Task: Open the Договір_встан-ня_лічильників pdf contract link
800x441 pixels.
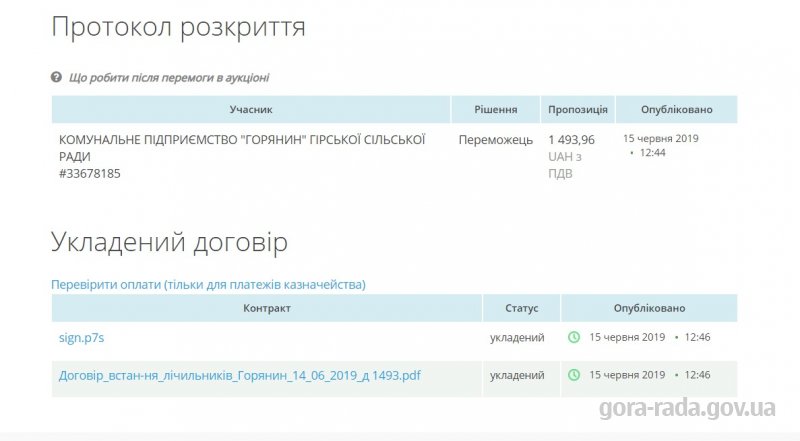Action: pyautogui.click(x=240, y=376)
